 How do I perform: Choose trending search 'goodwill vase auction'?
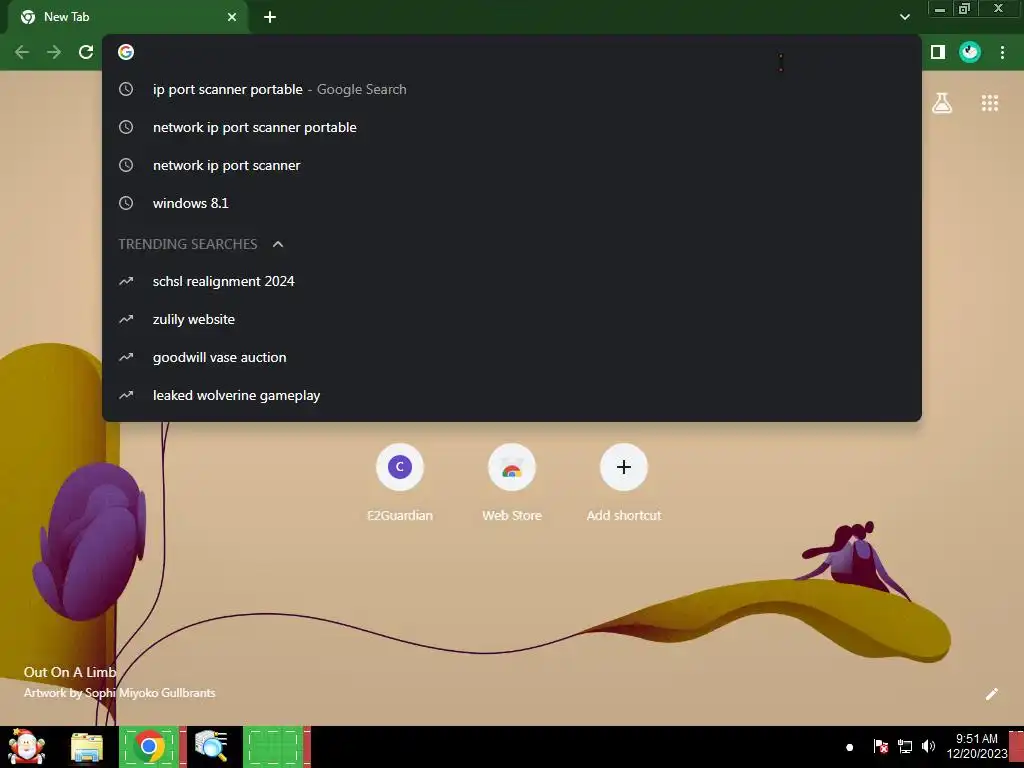click(511, 357)
